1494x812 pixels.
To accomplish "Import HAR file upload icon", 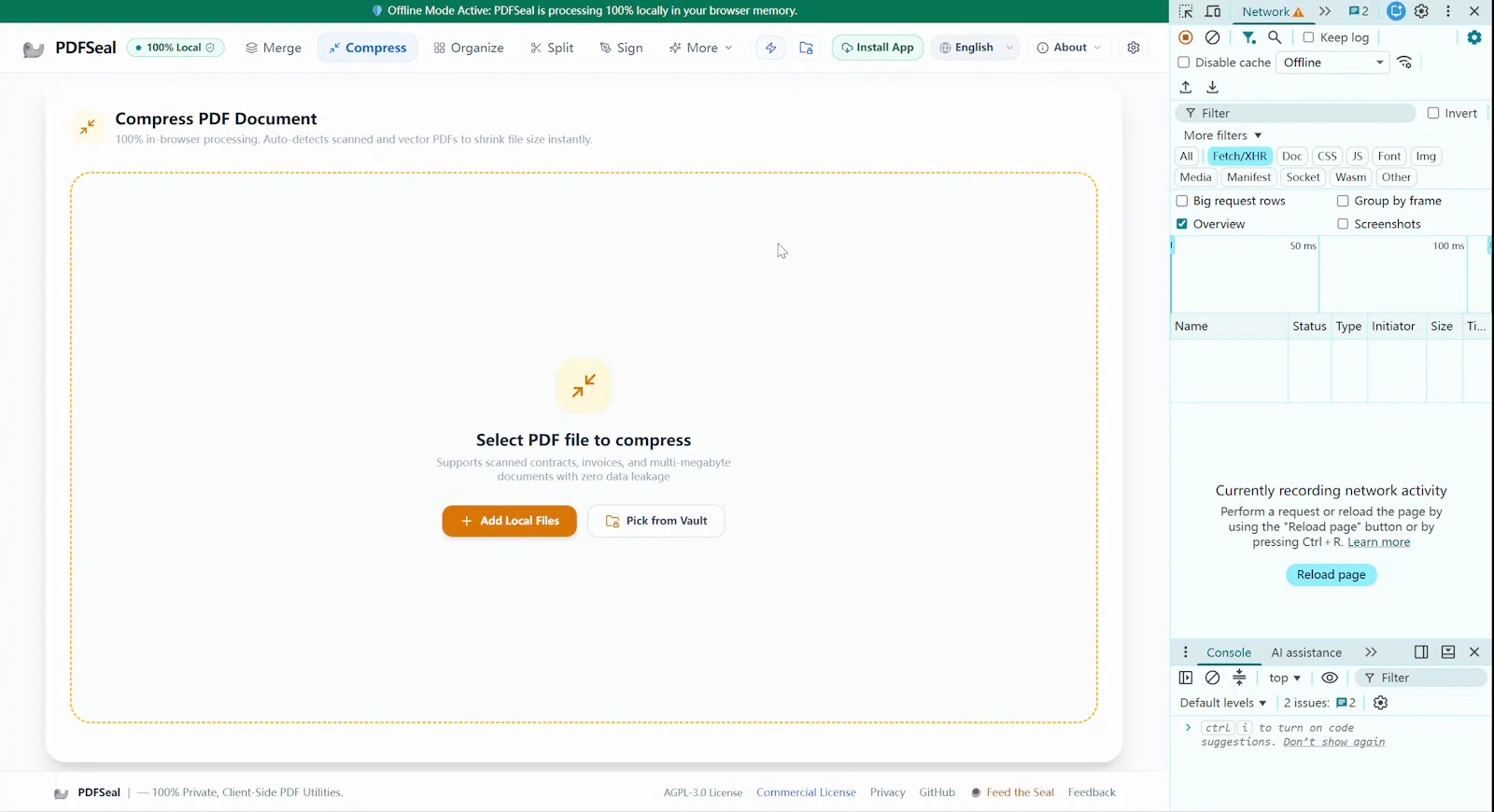I will 1186,87.
